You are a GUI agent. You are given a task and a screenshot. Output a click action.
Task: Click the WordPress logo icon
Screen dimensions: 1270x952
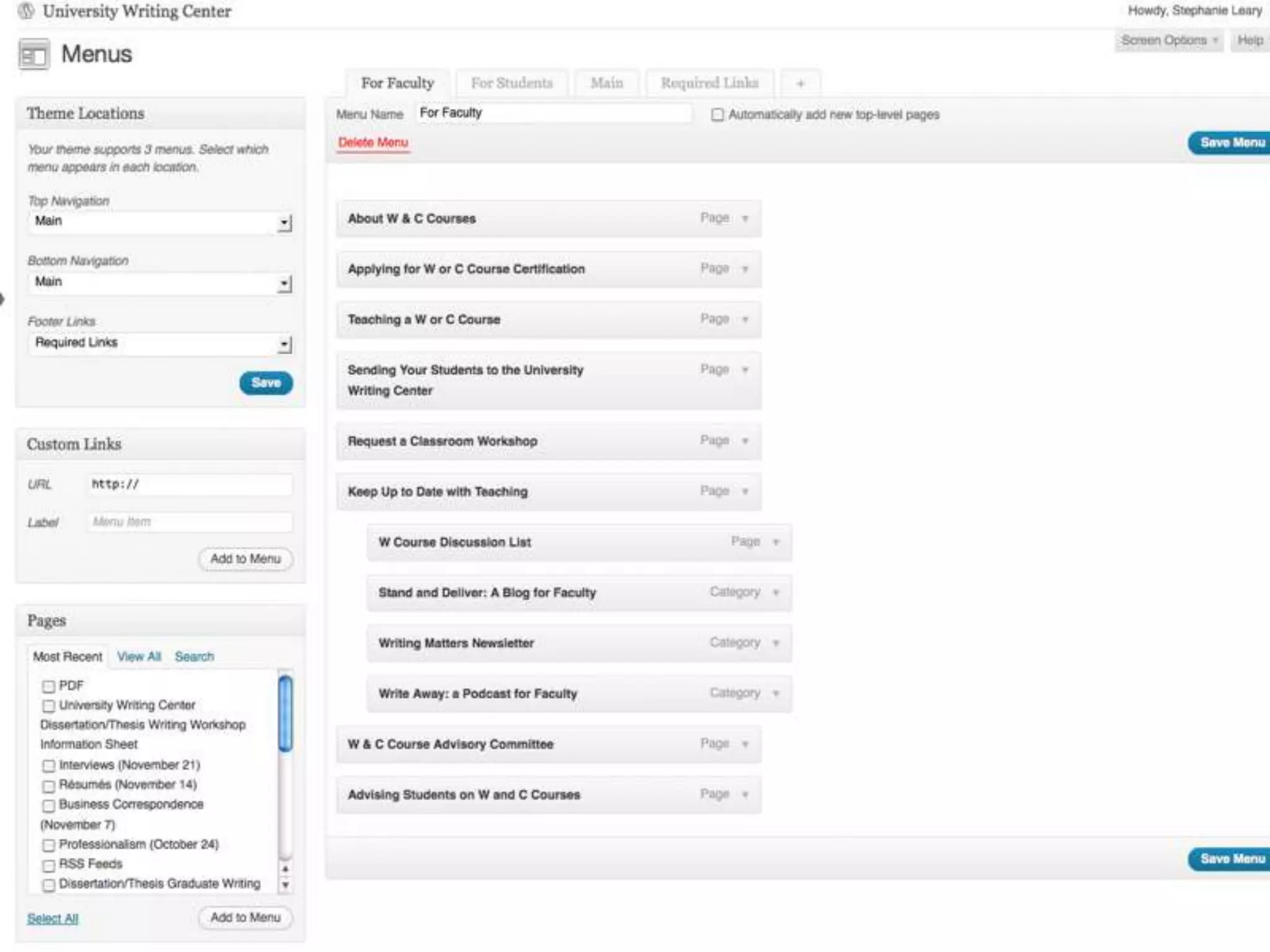pyautogui.click(x=26, y=11)
